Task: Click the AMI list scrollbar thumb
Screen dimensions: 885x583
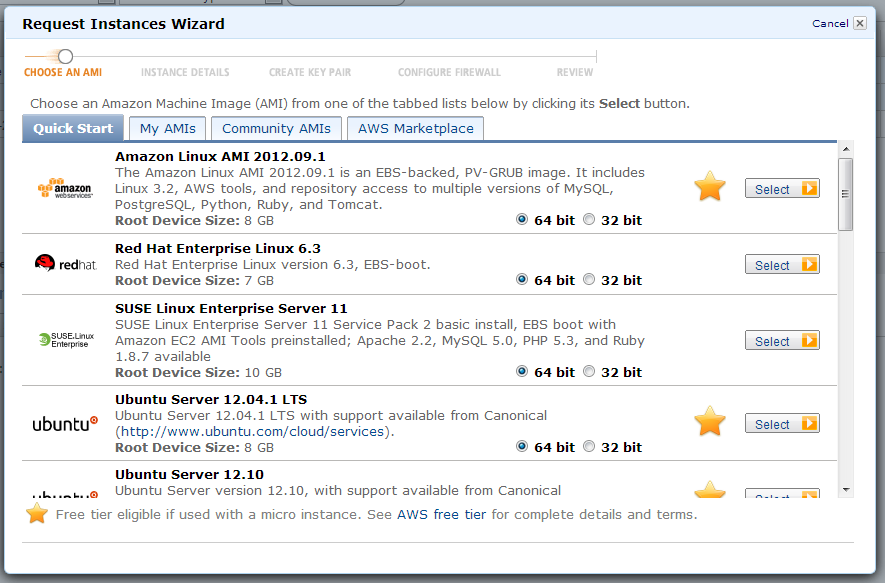Action: 845,194
